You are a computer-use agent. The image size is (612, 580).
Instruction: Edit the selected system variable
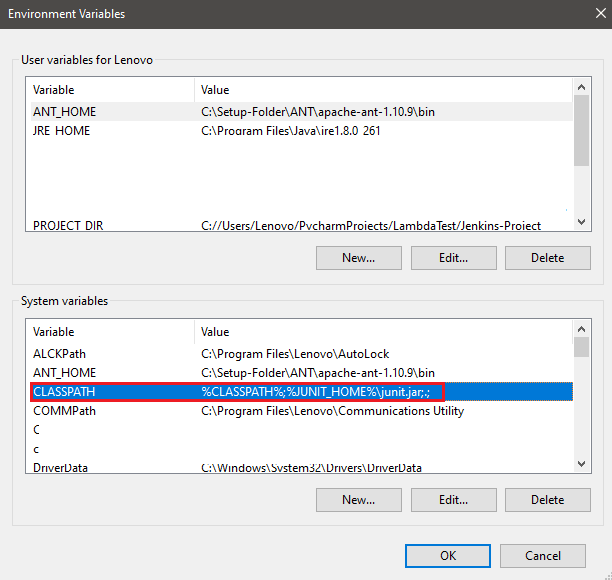[453, 499]
